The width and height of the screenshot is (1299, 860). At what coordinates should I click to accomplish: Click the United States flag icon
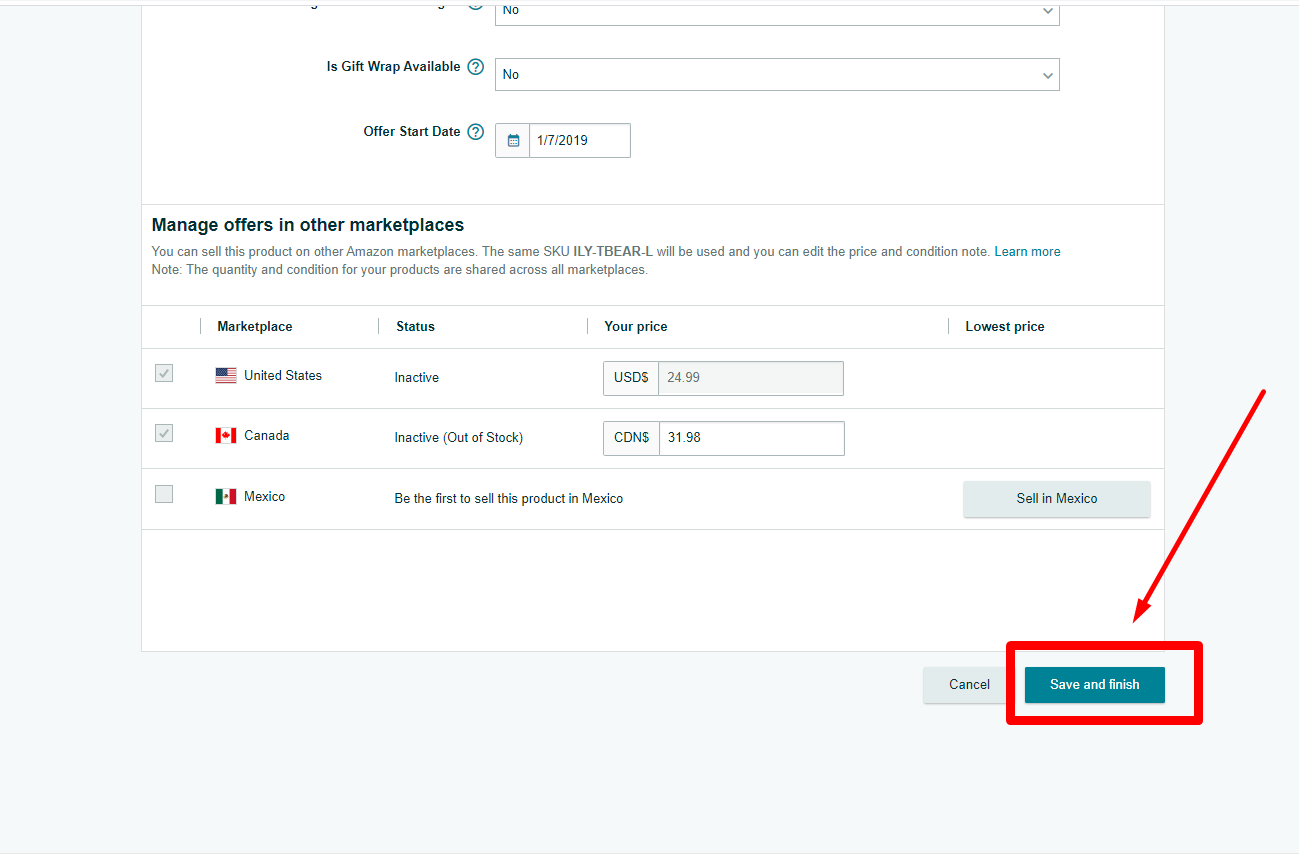226,376
